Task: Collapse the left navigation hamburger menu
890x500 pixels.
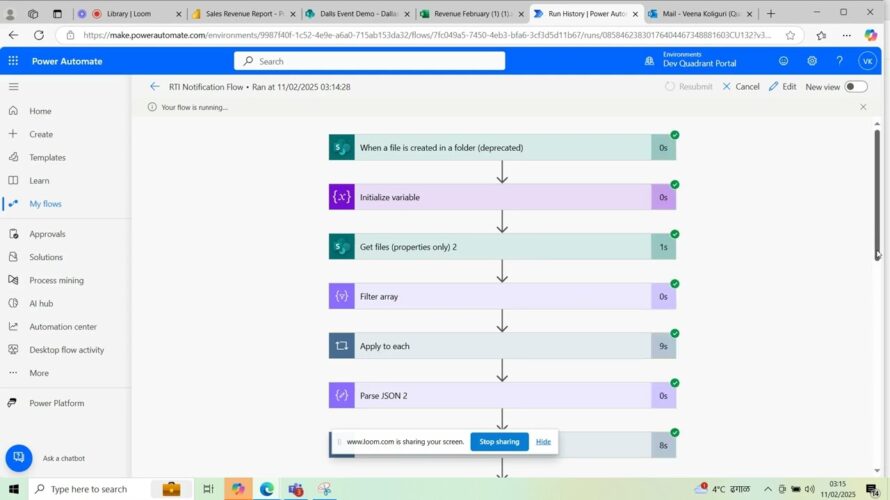Action: (13, 87)
